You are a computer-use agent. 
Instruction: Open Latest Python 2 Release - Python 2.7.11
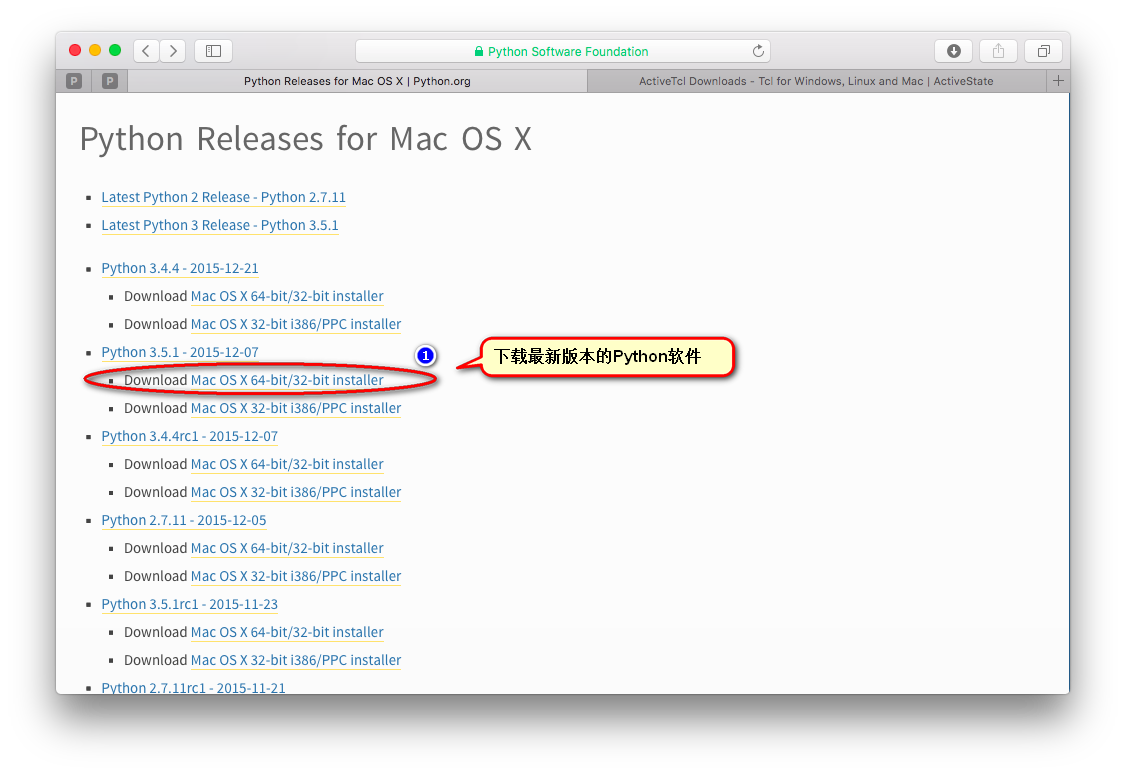pos(223,197)
